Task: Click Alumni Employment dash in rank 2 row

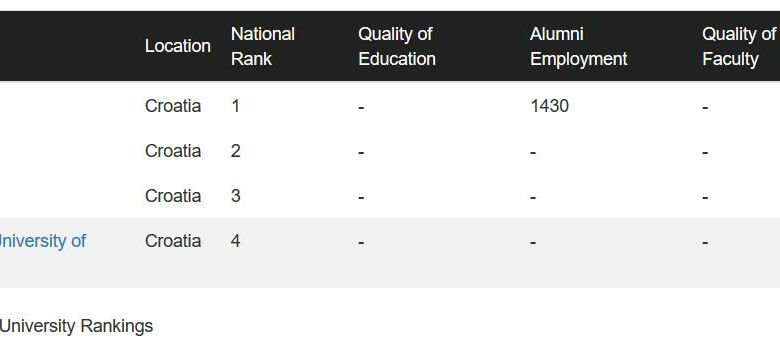Action: tap(533, 152)
